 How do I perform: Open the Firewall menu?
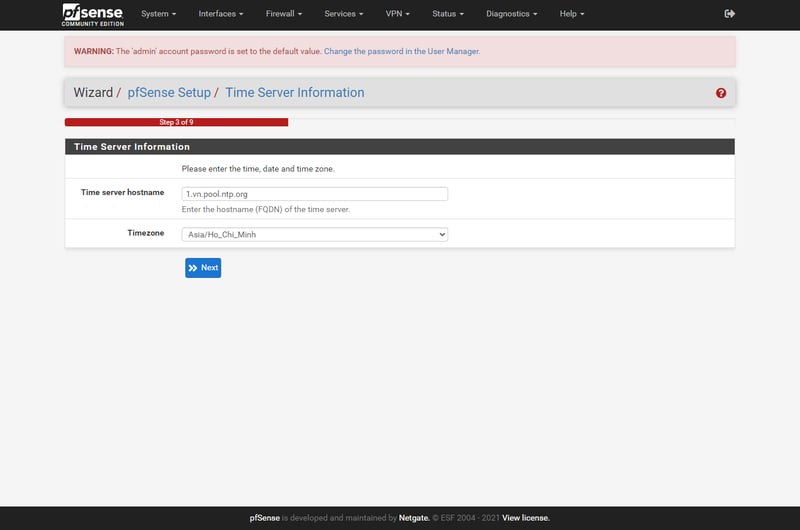pos(284,14)
